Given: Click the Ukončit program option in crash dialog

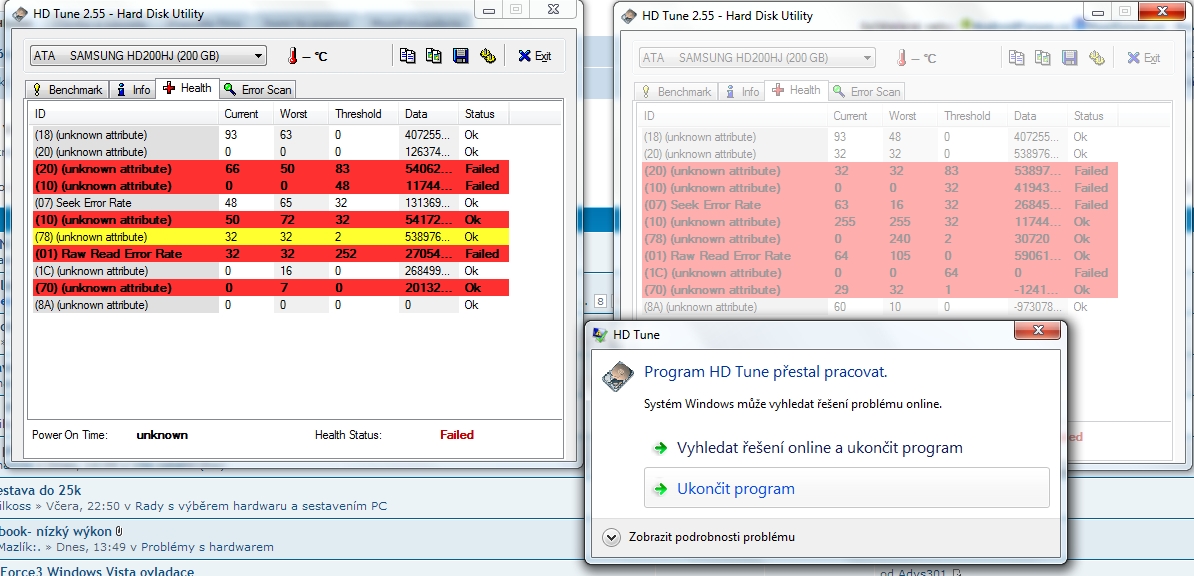Looking at the screenshot, I should pyautogui.click(x=847, y=488).
